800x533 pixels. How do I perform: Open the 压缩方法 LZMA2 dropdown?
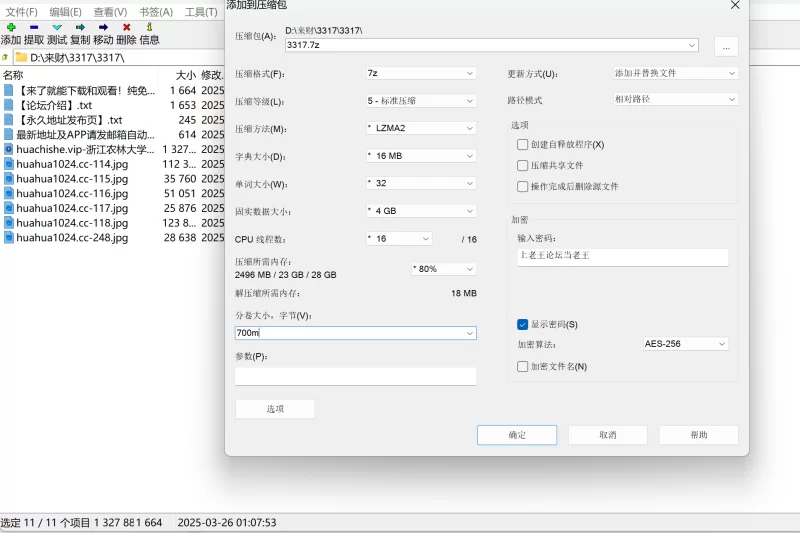(421, 129)
